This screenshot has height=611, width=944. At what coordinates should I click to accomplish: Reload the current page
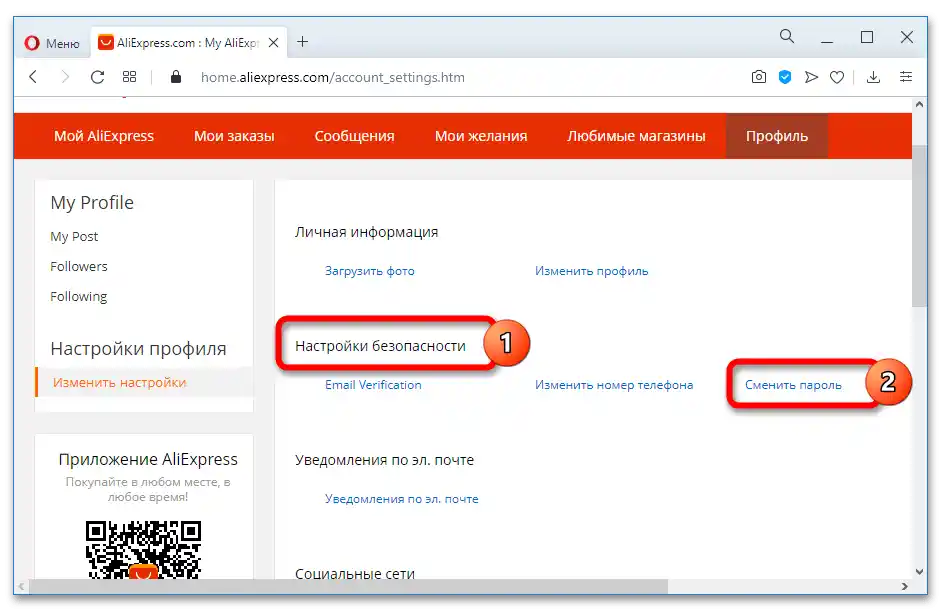(x=97, y=77)
